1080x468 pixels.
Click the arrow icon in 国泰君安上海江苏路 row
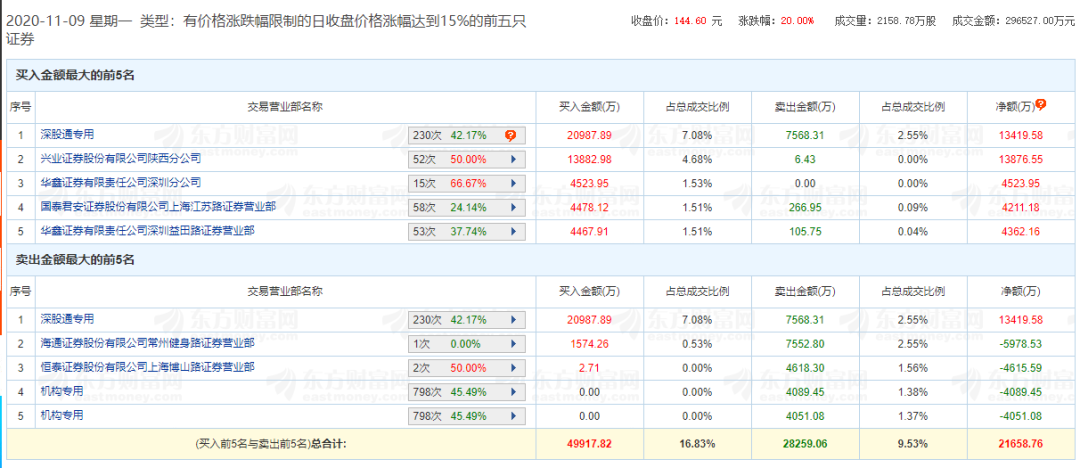click(513, 208)
